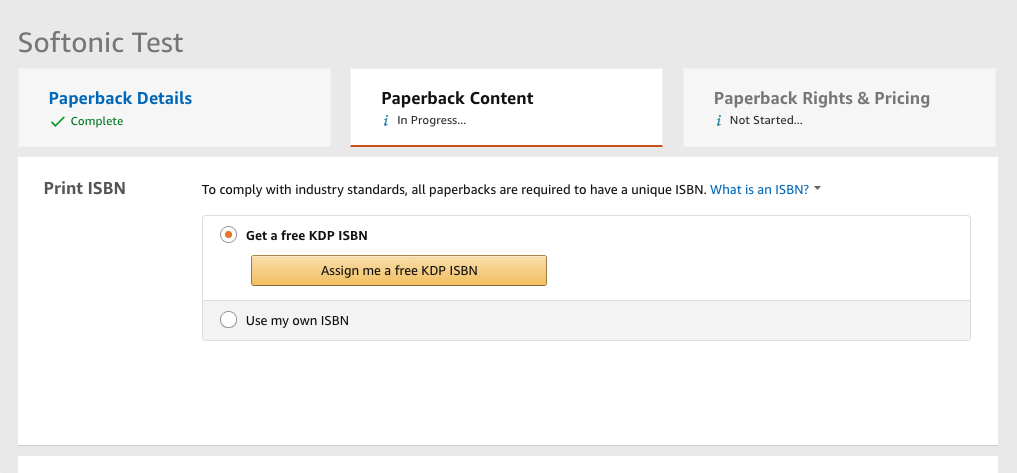Screen dimensions: 1017x473
Task: Switch to the Paperback Content tab
Action: tap(457, 98)
